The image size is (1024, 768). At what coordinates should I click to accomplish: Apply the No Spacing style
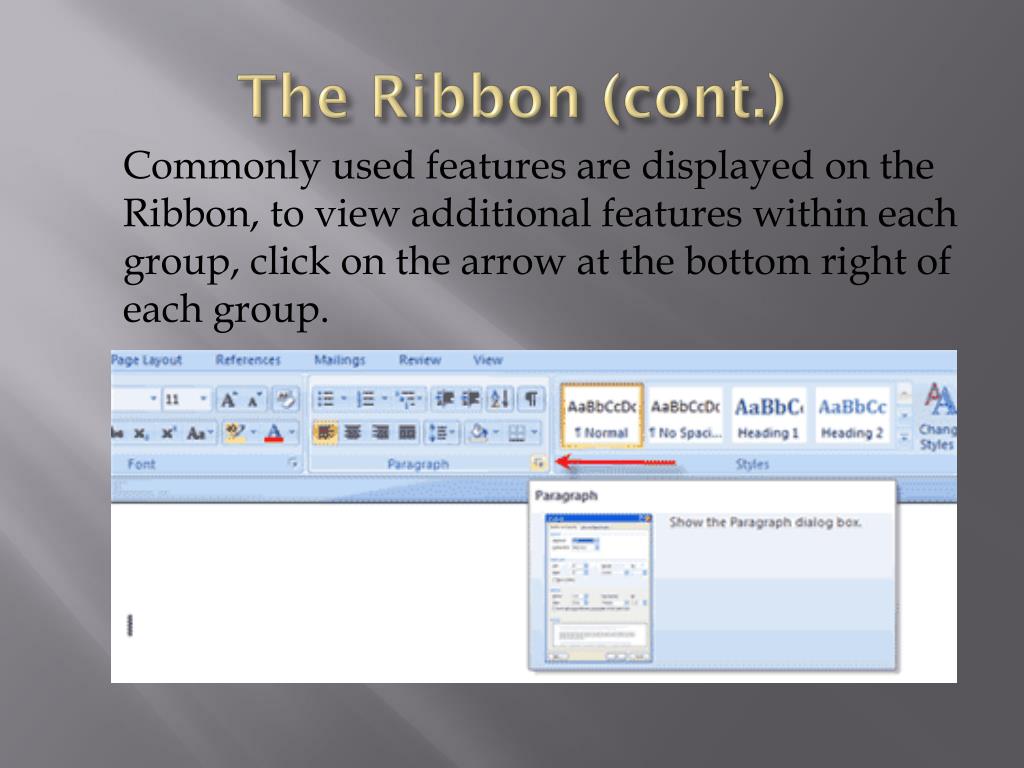point(685,417)
